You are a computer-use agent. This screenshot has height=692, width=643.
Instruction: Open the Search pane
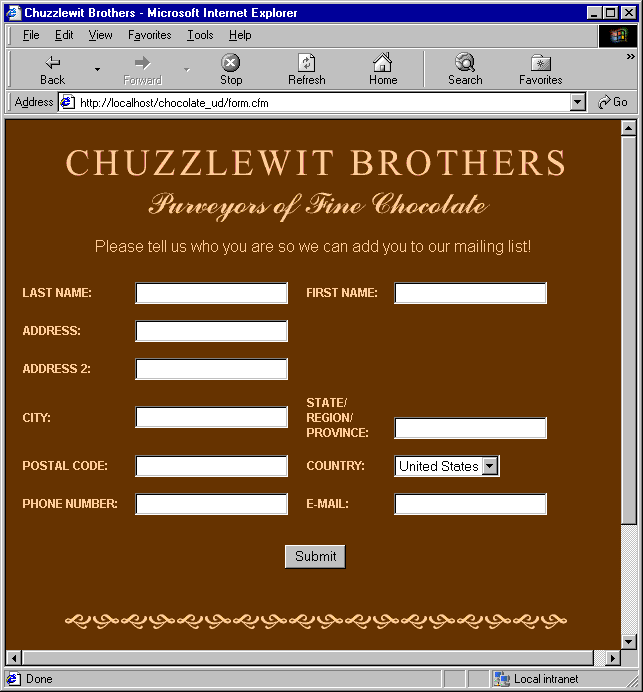pyautogui.click(x=465, y=70)
